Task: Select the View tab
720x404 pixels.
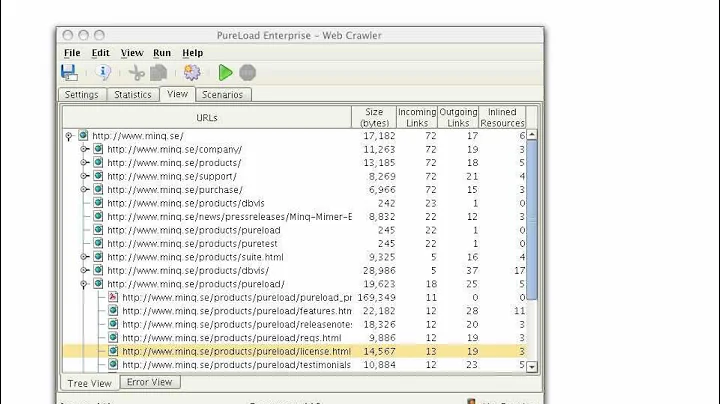Action: click(x=177, y=94)
